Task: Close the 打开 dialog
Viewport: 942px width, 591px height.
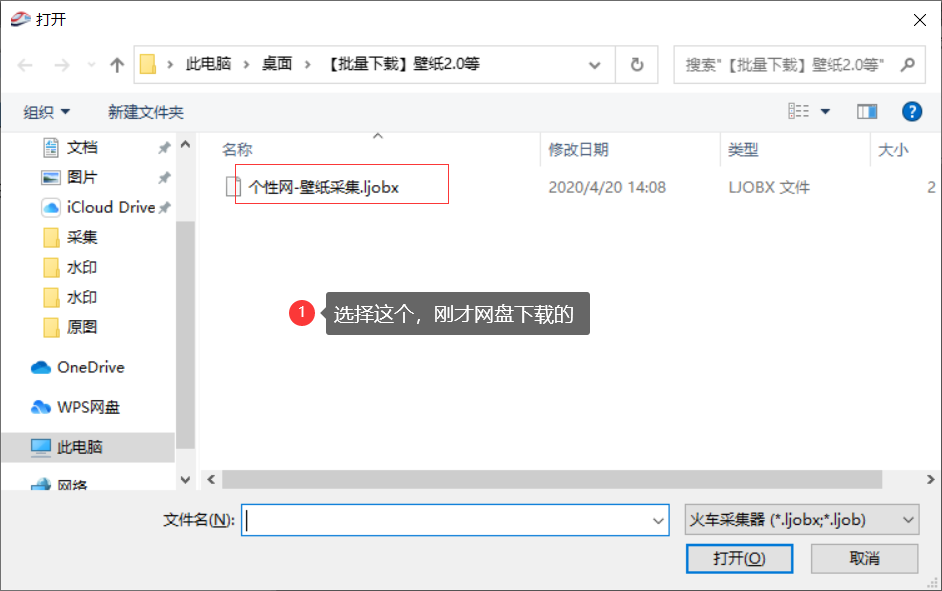Action: click(919, 20)
